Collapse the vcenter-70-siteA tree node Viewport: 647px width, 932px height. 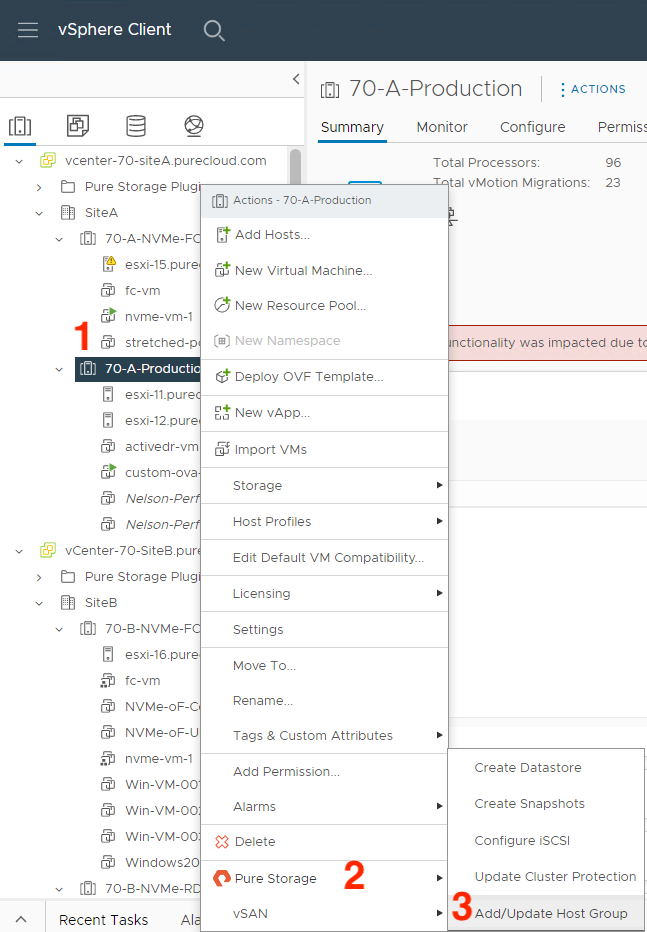click(x=19, y=161)
